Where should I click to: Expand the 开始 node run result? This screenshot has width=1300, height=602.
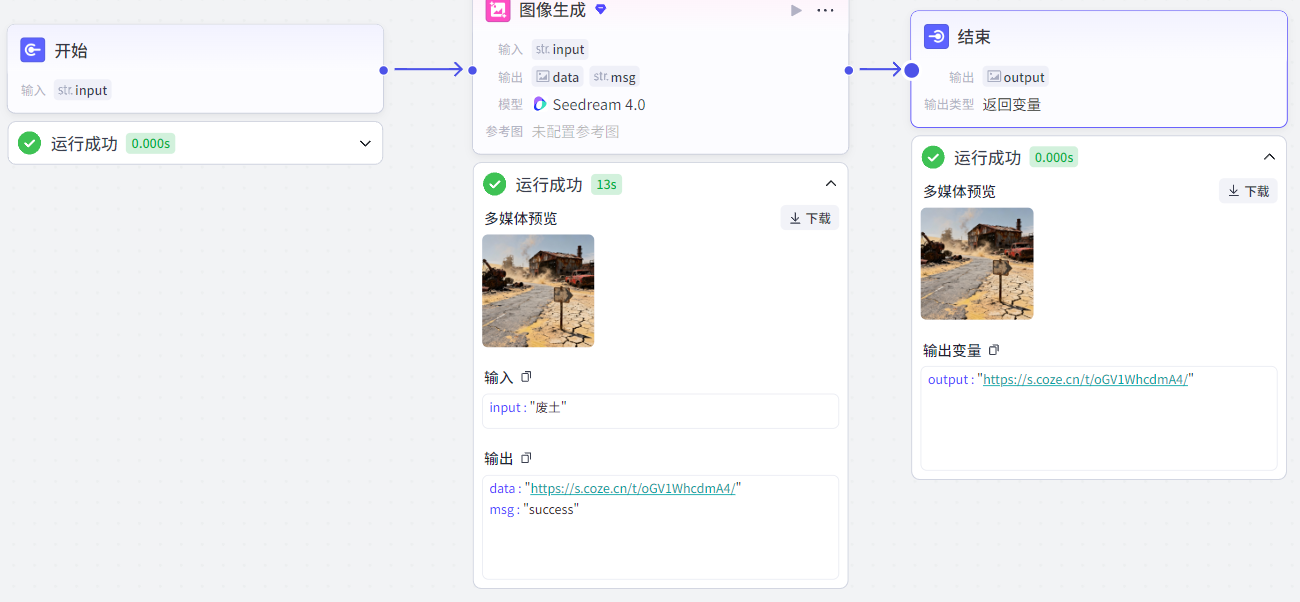[365, 143]
